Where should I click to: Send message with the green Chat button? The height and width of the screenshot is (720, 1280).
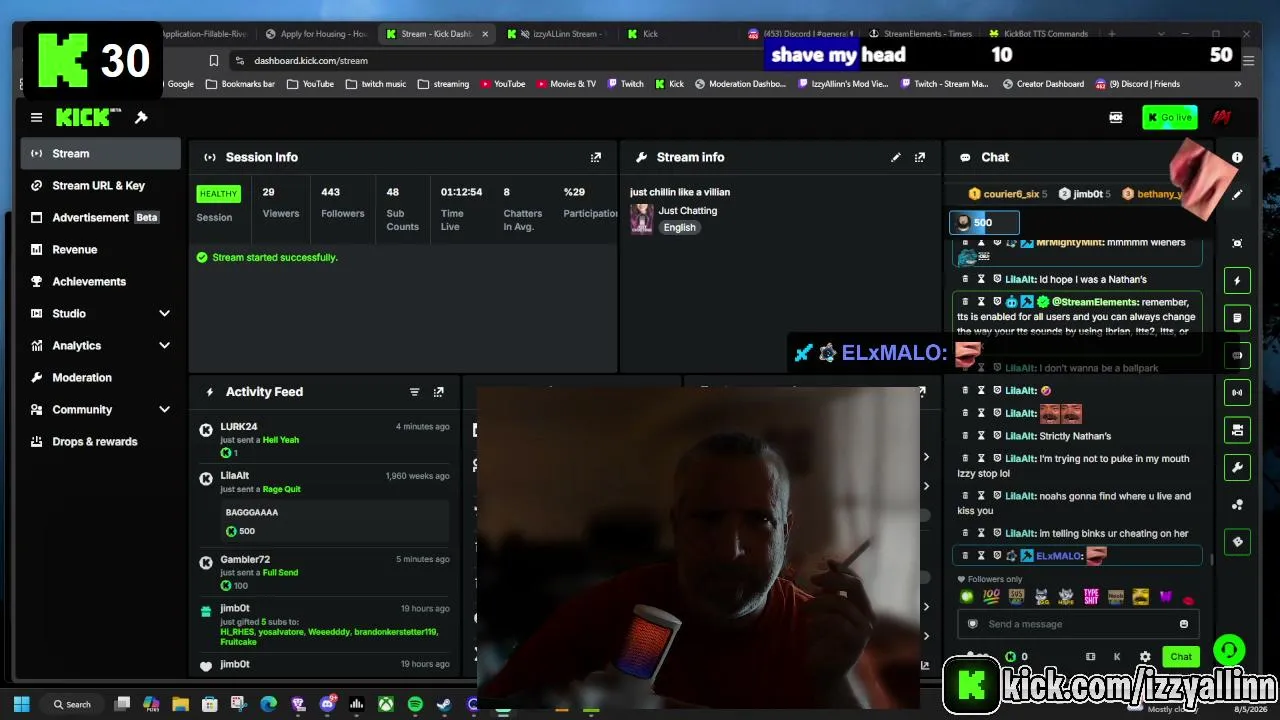click(x=1181, y=657)
